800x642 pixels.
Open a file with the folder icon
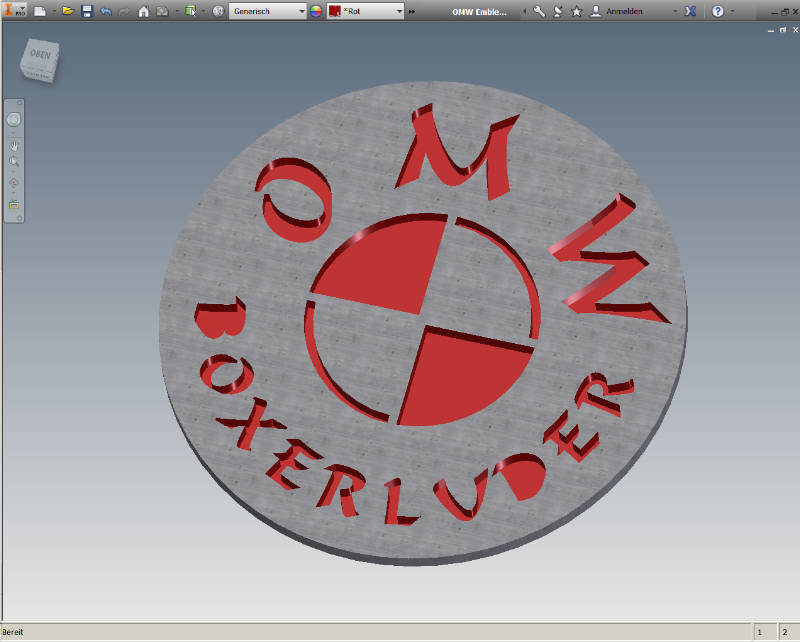[67, 11]
